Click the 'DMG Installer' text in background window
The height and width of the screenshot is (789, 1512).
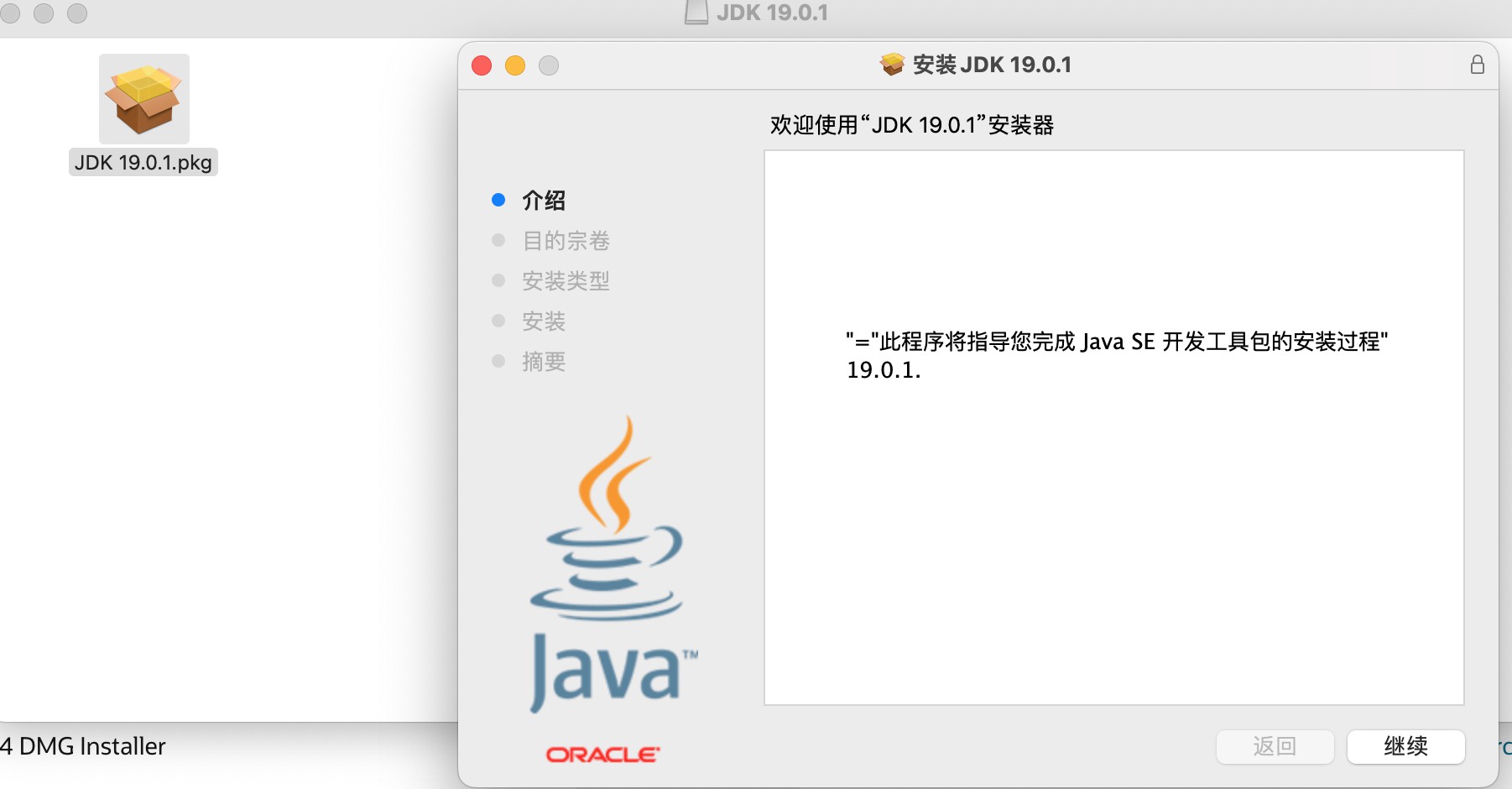(x=92, y=746)
